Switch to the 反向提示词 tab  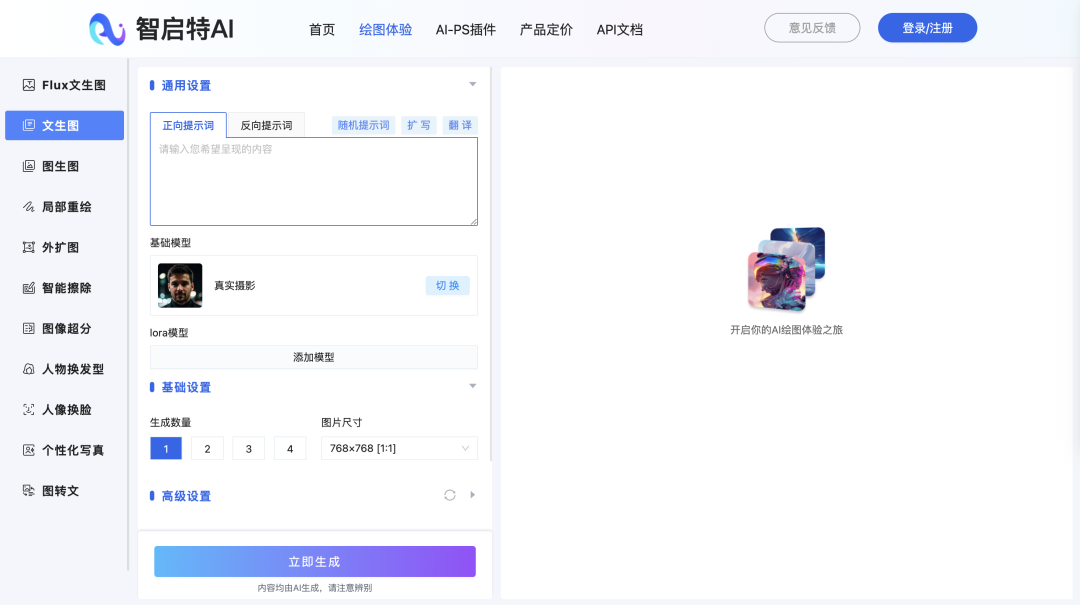266,126
